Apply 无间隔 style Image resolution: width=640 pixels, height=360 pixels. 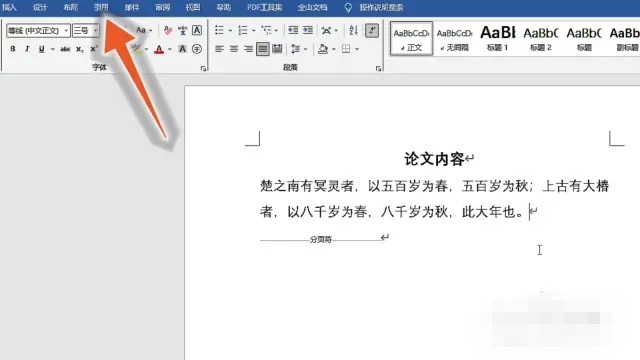pyautogui.click(x=454, y=38)
